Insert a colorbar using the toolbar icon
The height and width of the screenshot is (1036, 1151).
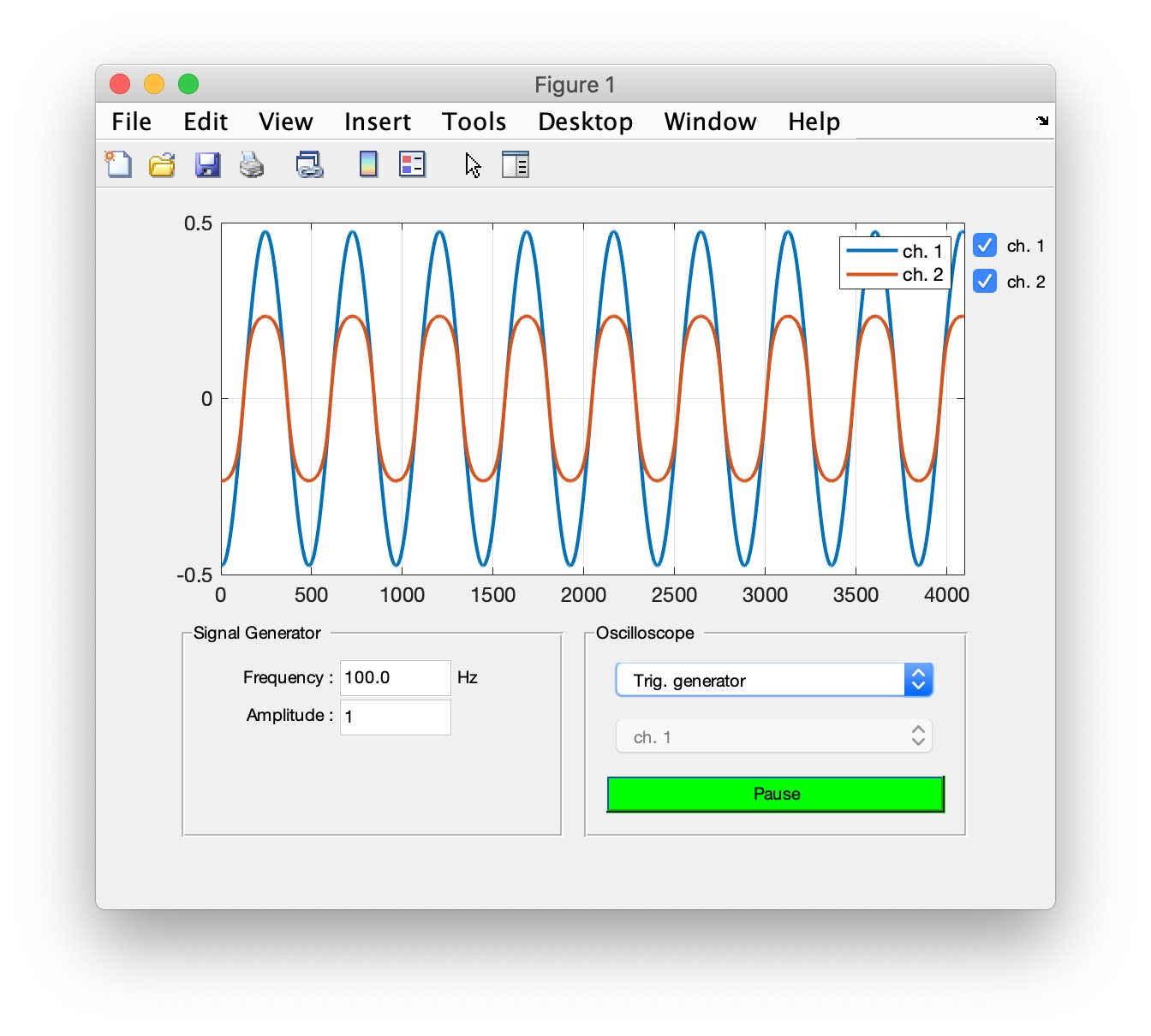click(x=368, y=164)
